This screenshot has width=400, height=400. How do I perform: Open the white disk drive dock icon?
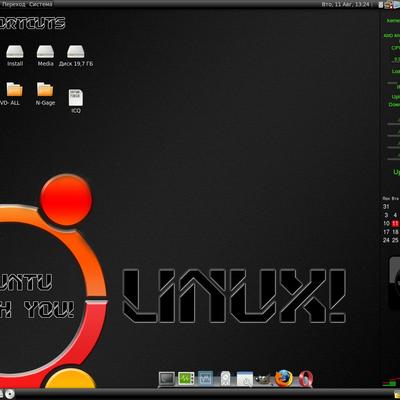[x=225, y=379]
